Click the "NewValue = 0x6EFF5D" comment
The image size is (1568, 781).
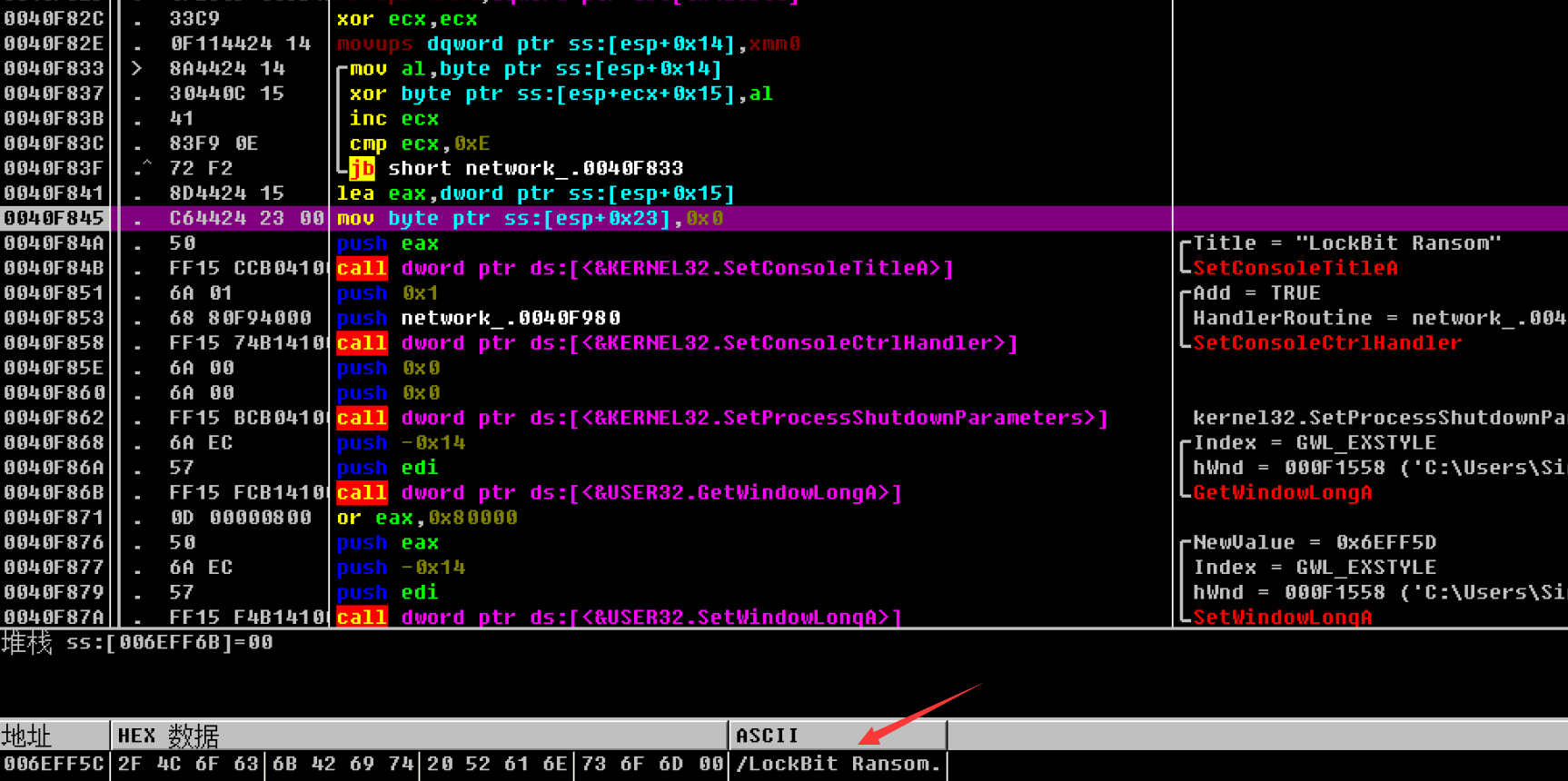click(1315, 542)
